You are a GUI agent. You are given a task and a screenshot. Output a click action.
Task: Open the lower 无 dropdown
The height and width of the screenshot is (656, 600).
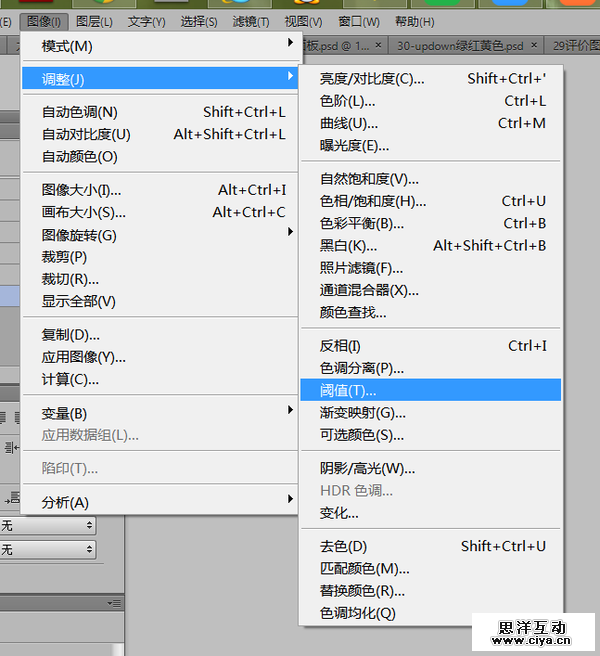click(x=47, y=549)
